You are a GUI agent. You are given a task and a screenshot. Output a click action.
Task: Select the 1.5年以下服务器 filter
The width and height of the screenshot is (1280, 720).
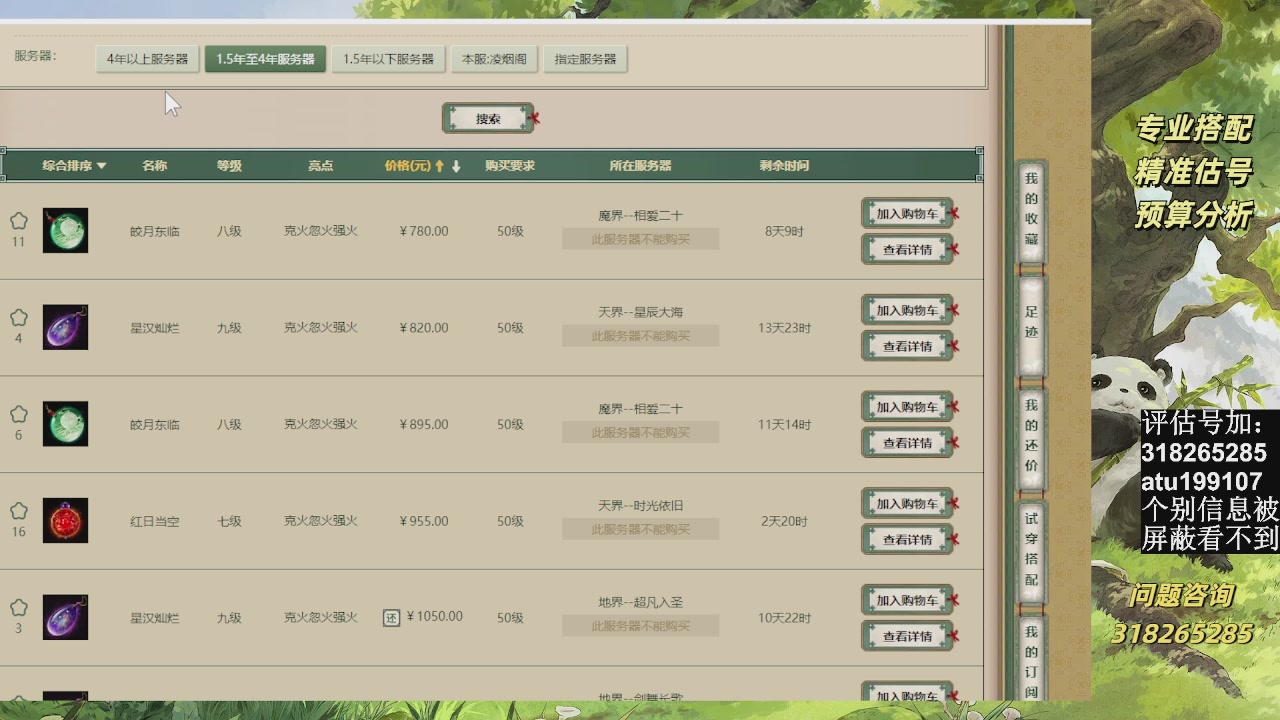point(388,59)
